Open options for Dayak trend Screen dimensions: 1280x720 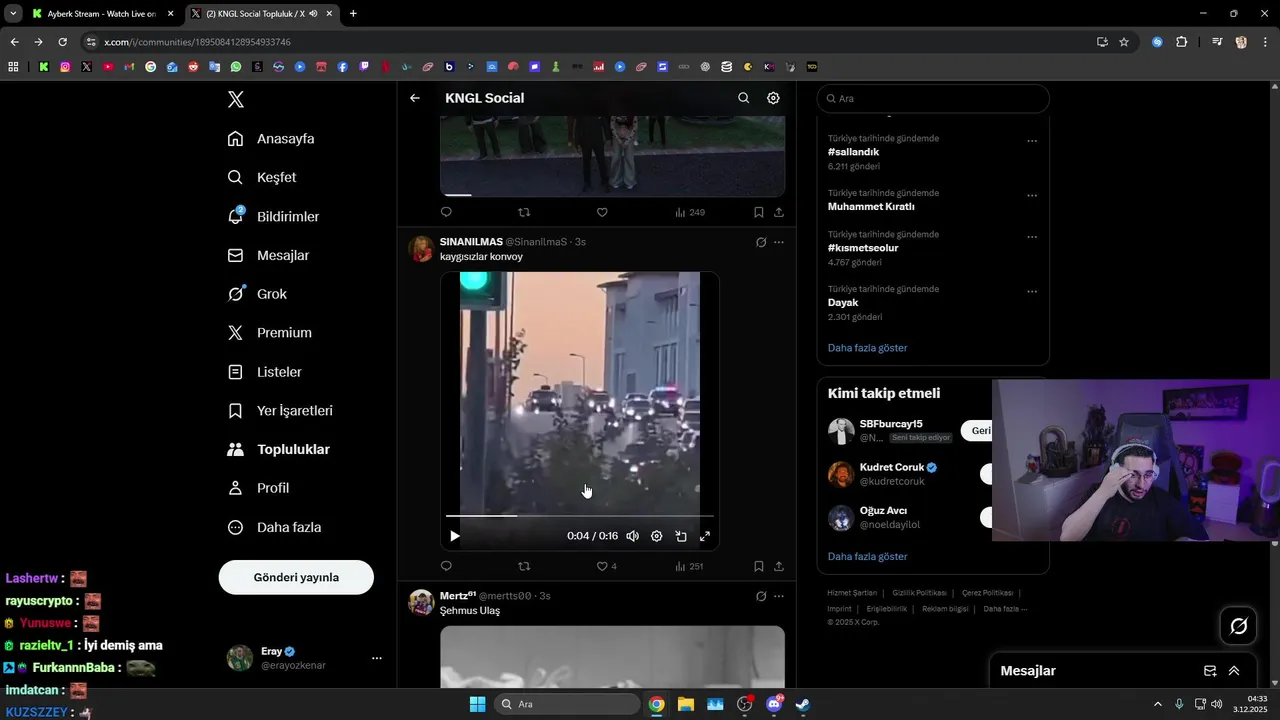(x=1032, y=292)
